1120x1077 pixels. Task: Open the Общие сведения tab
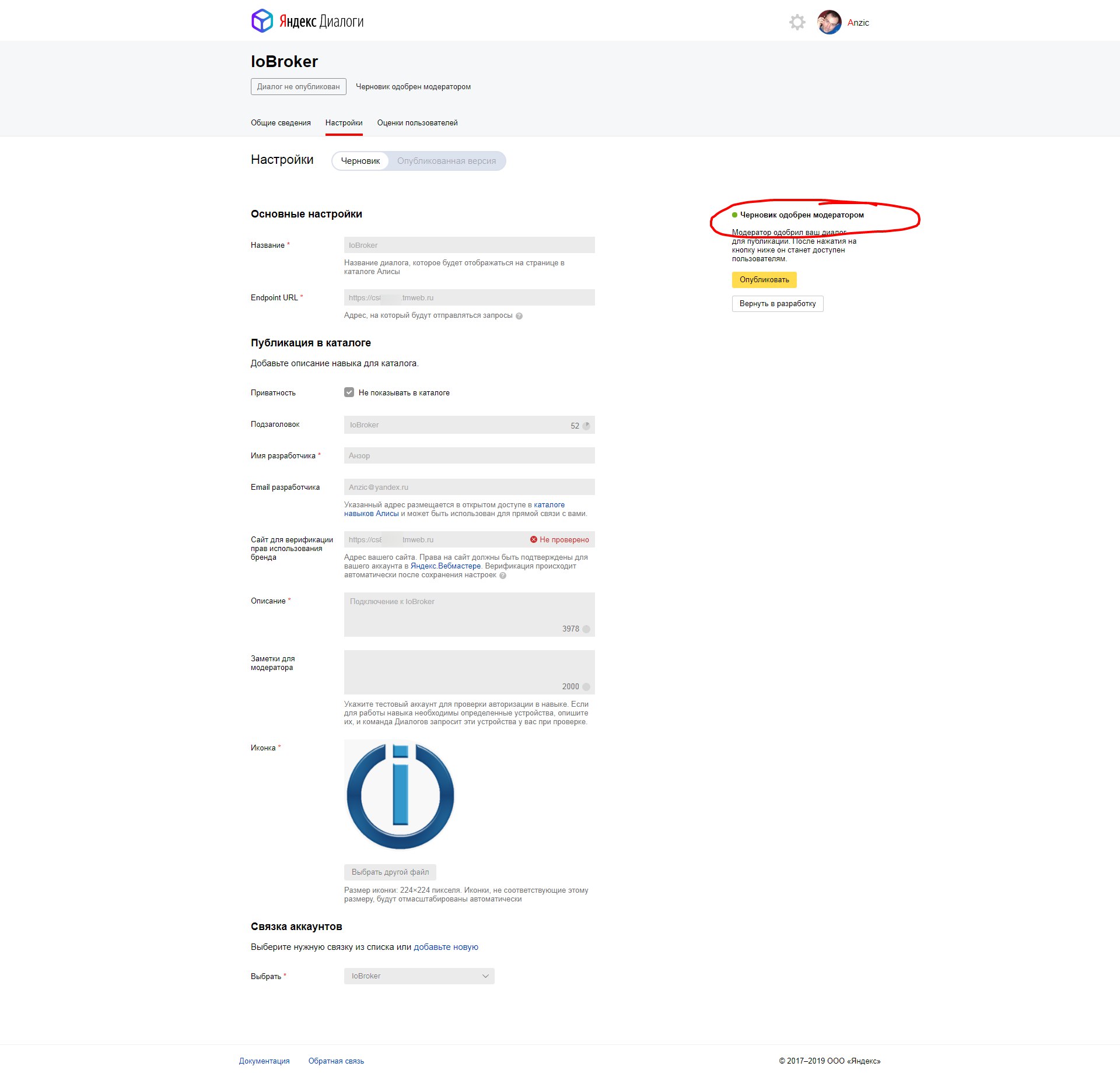pos(281,123)
